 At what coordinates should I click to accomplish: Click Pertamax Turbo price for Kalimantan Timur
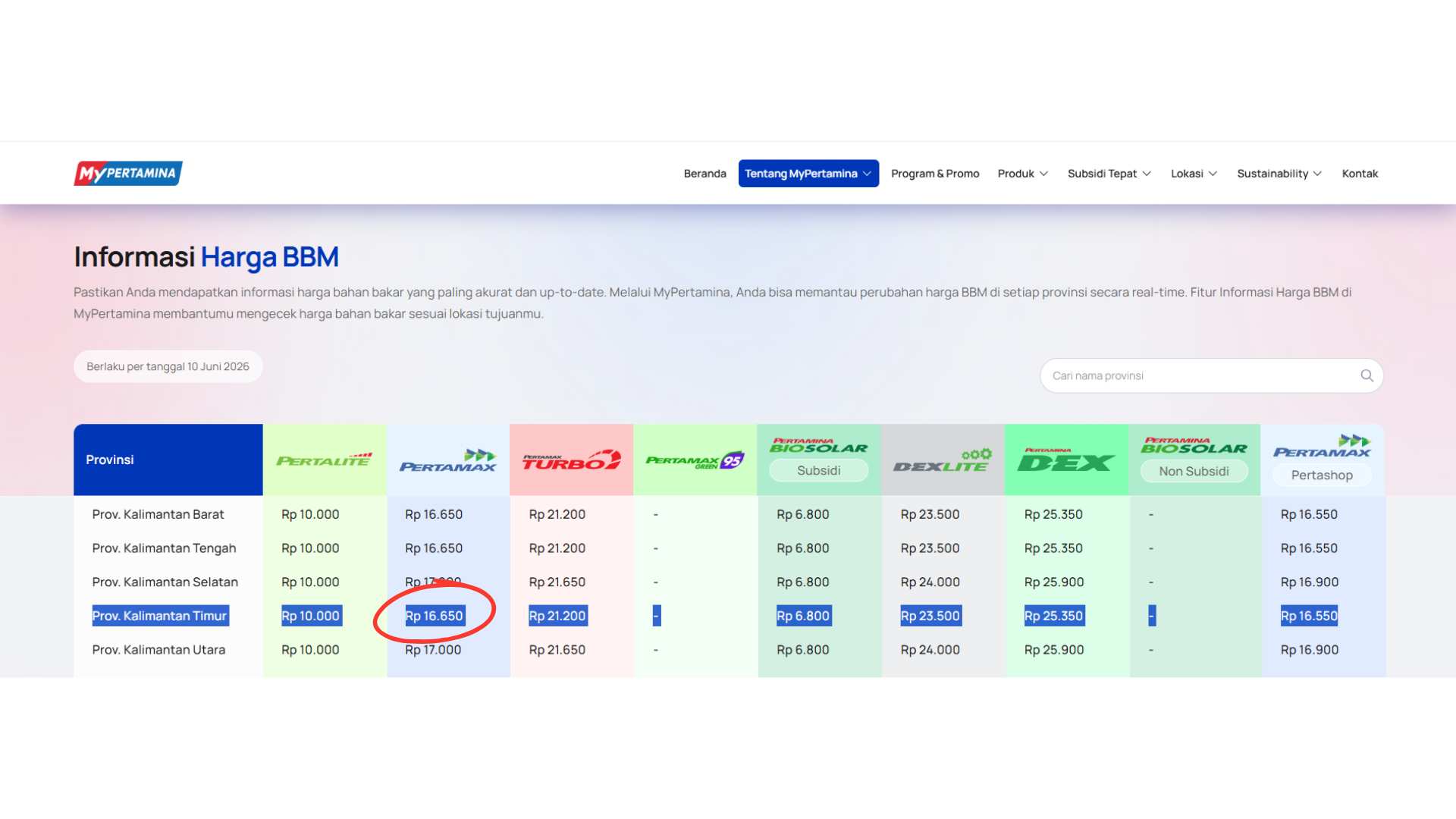558,616
